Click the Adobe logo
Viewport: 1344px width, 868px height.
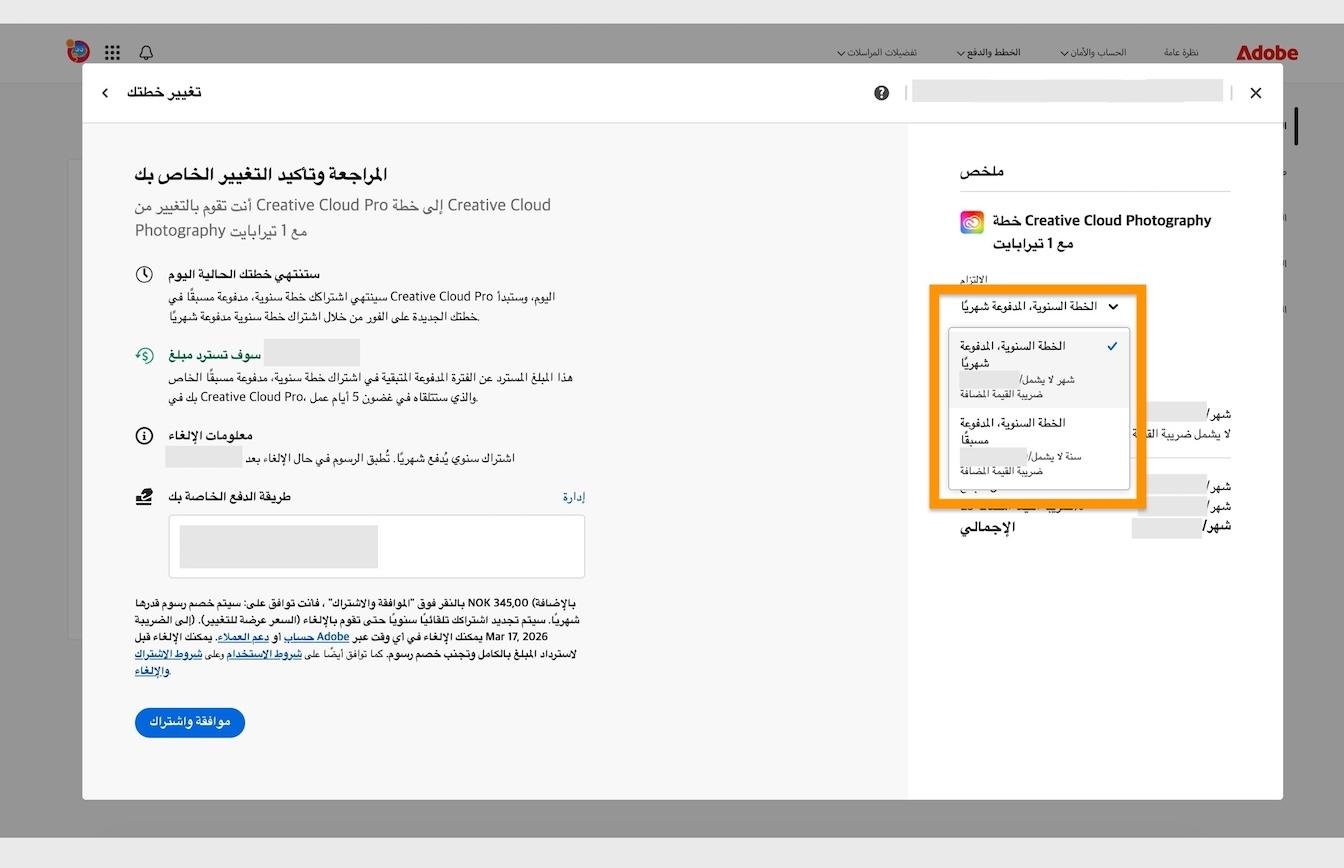(x=1266, y=52)
